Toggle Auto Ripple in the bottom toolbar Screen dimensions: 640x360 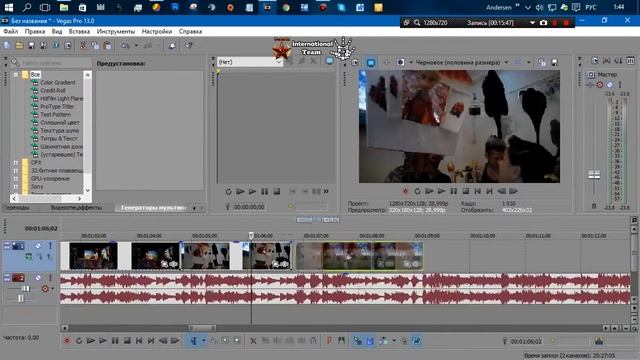tap(383, 340)
